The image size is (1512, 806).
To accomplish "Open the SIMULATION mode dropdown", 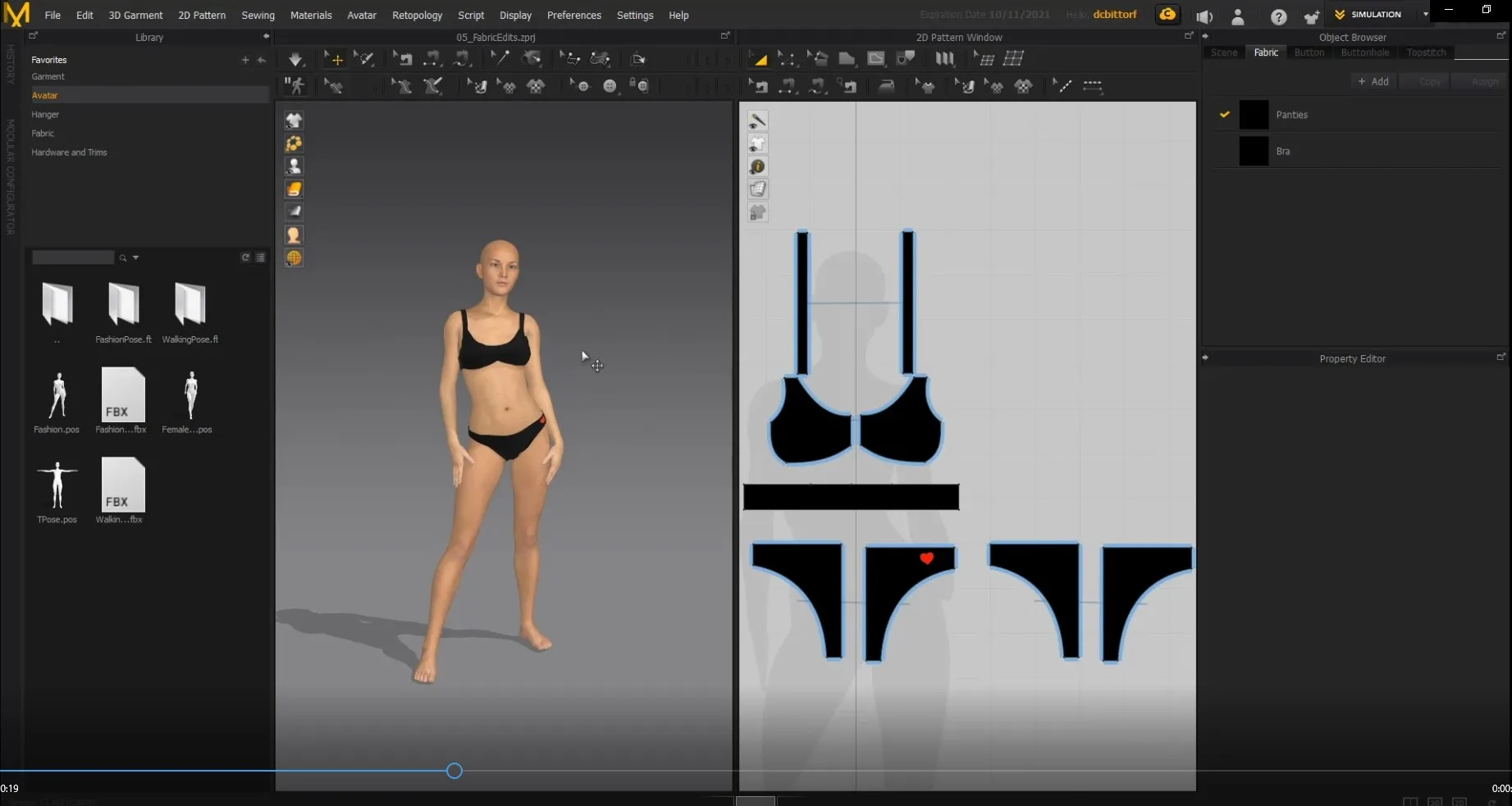I will coord(1424,14).
